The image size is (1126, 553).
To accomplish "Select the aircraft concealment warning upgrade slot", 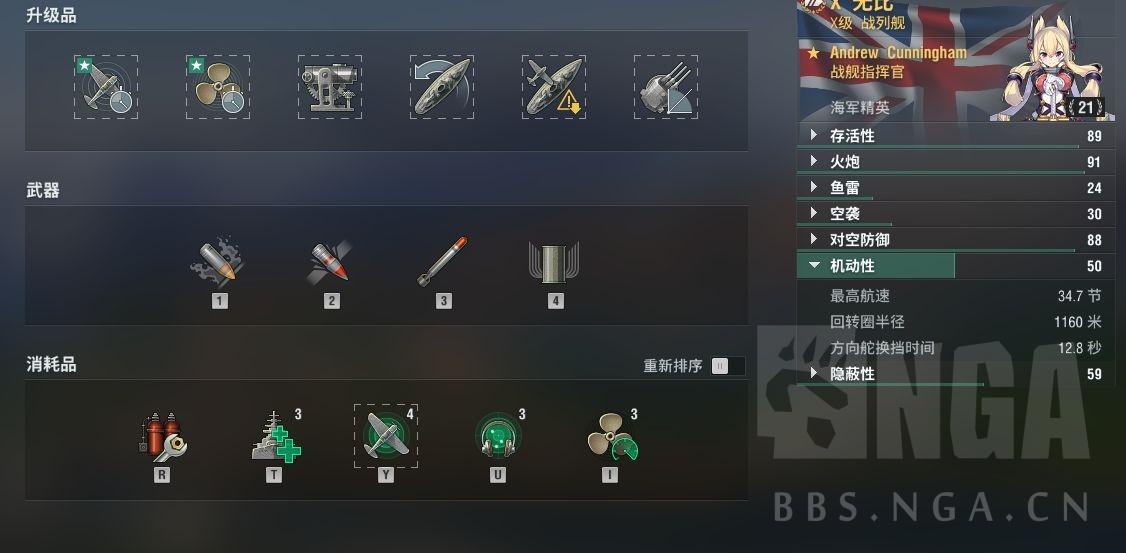I will tap(554, 87).
